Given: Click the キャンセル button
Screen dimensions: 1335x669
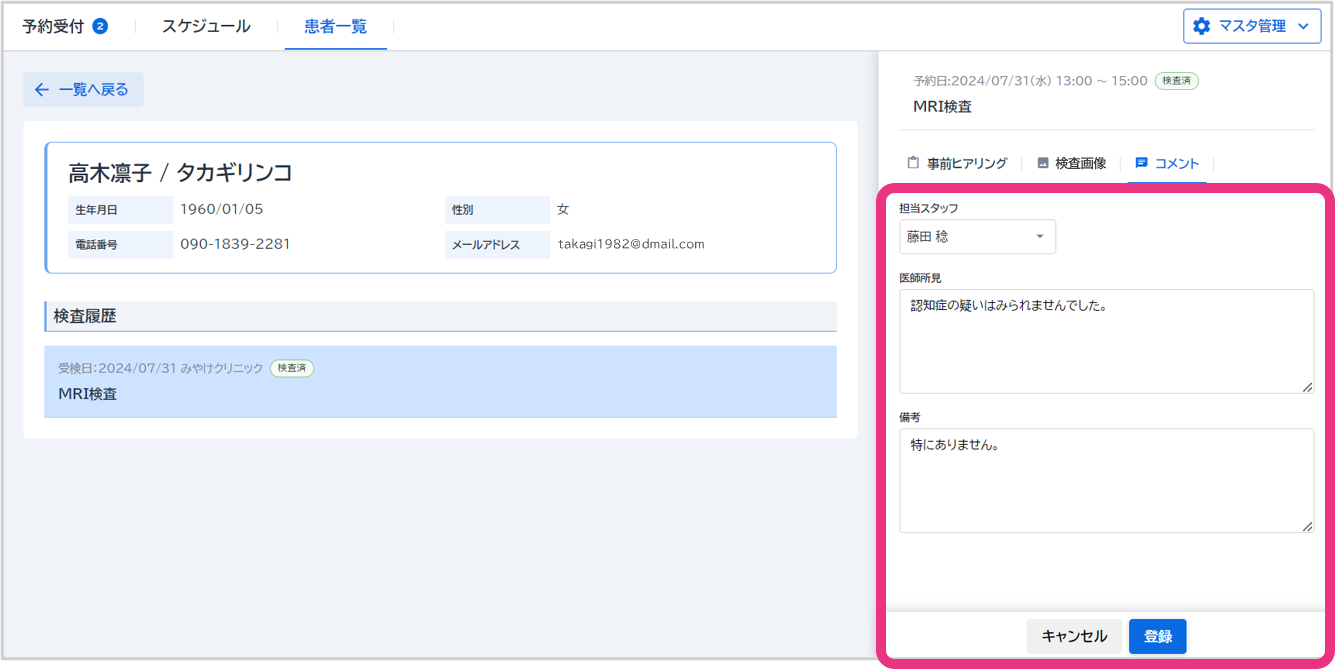Looking at the screenshot, I should click(x=1074, y=636).
